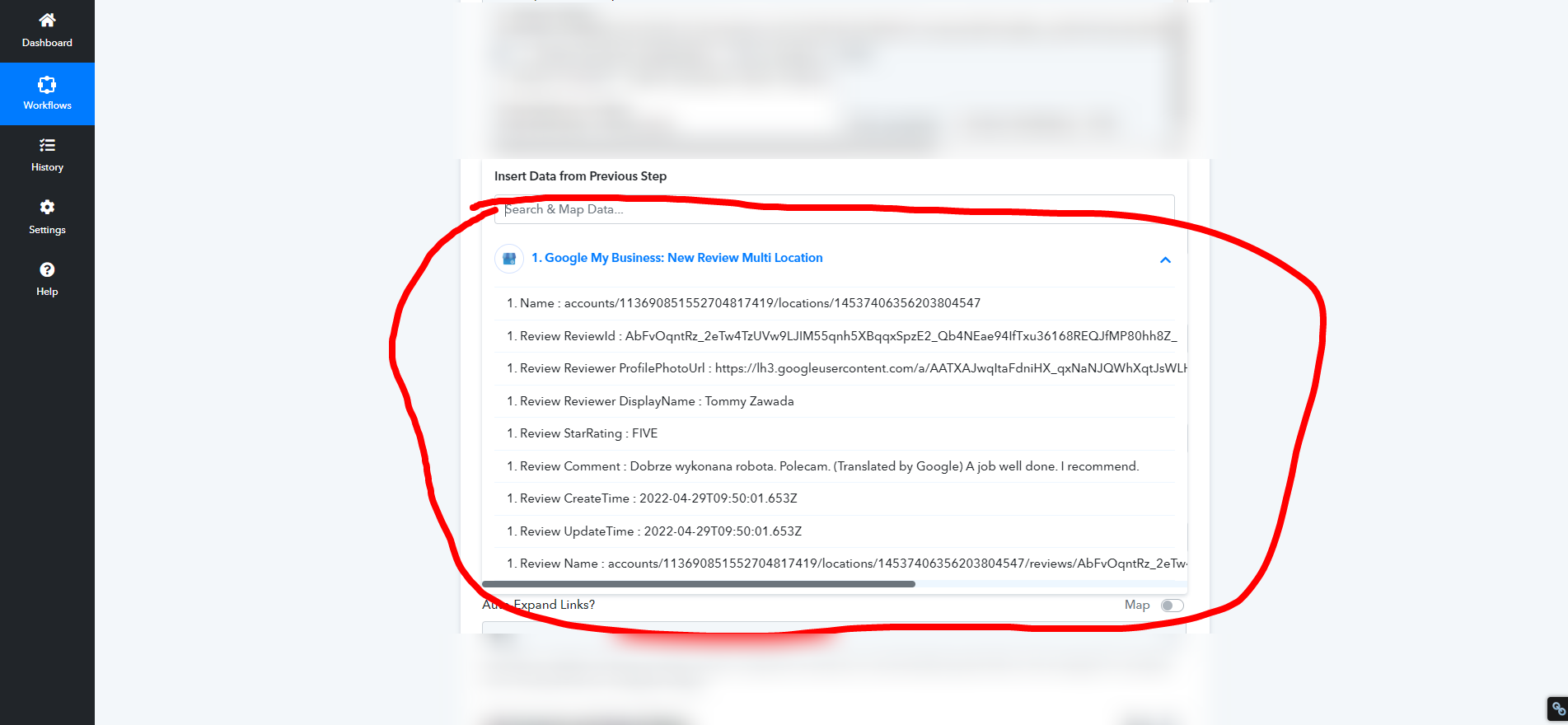Select the Review StarRating FIVE row
Viewport: 1568px width, 725px height.
pos(835,433)
